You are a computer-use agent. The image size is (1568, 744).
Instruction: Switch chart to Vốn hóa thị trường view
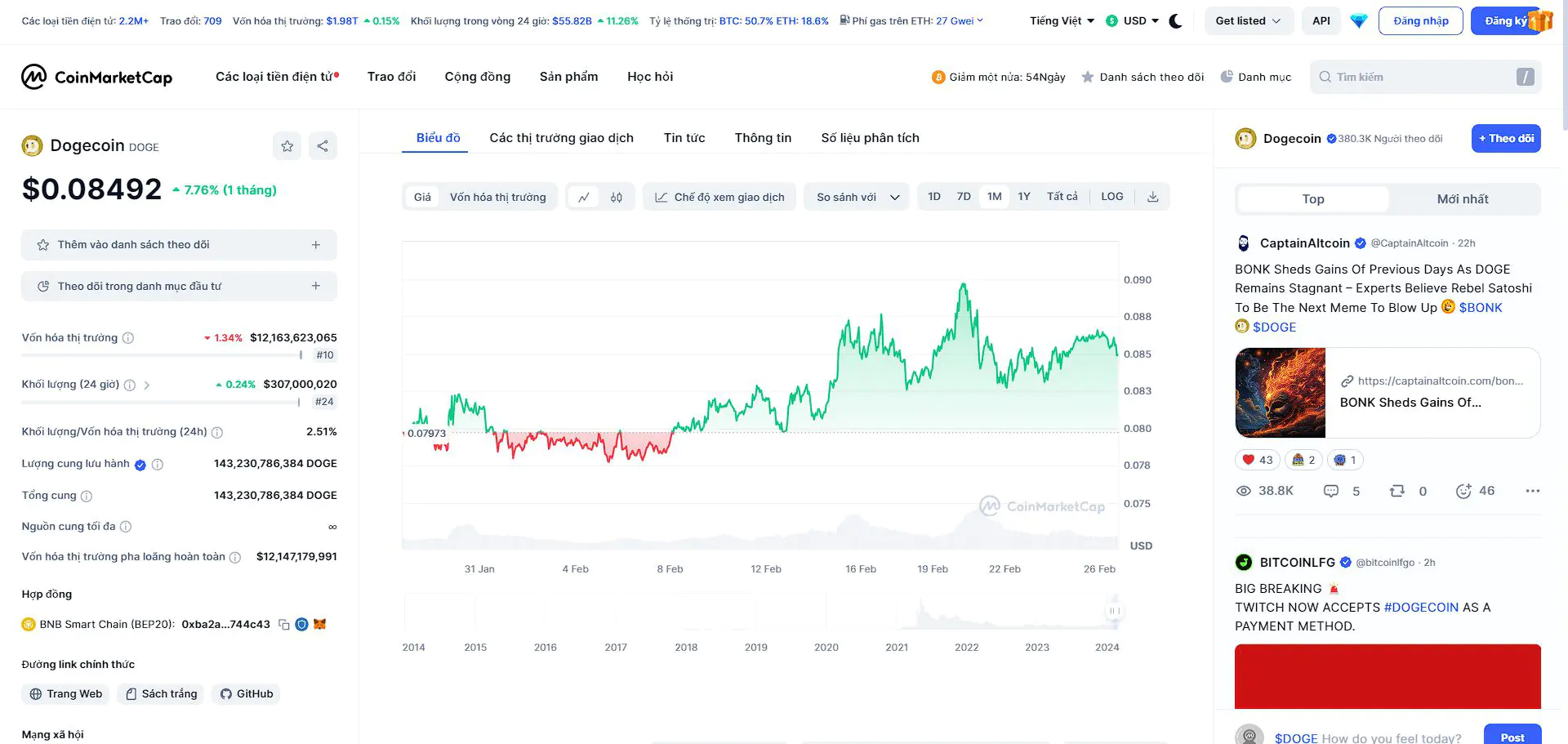point(498,197)
